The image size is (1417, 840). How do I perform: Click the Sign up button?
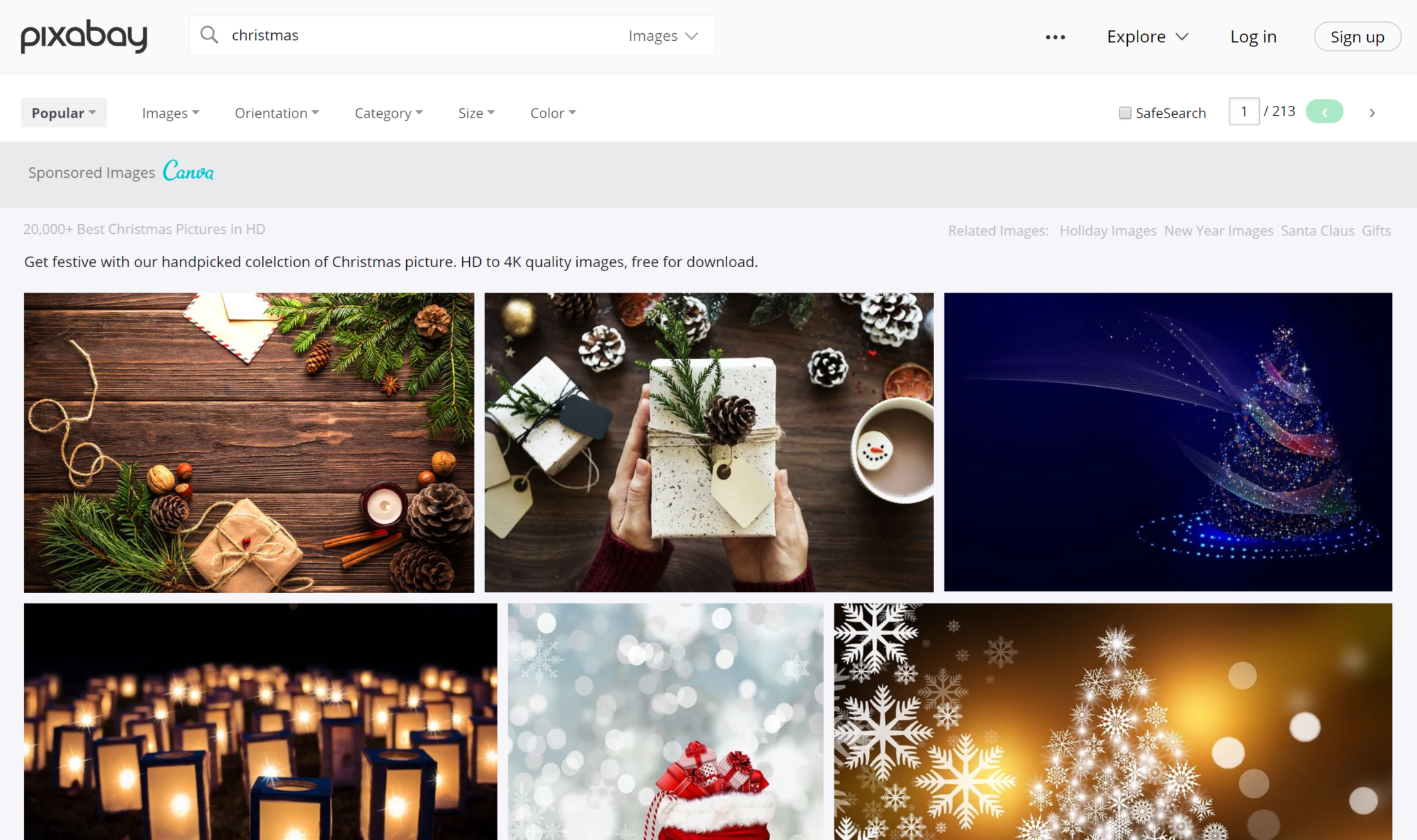click(x=1357, y=36)
